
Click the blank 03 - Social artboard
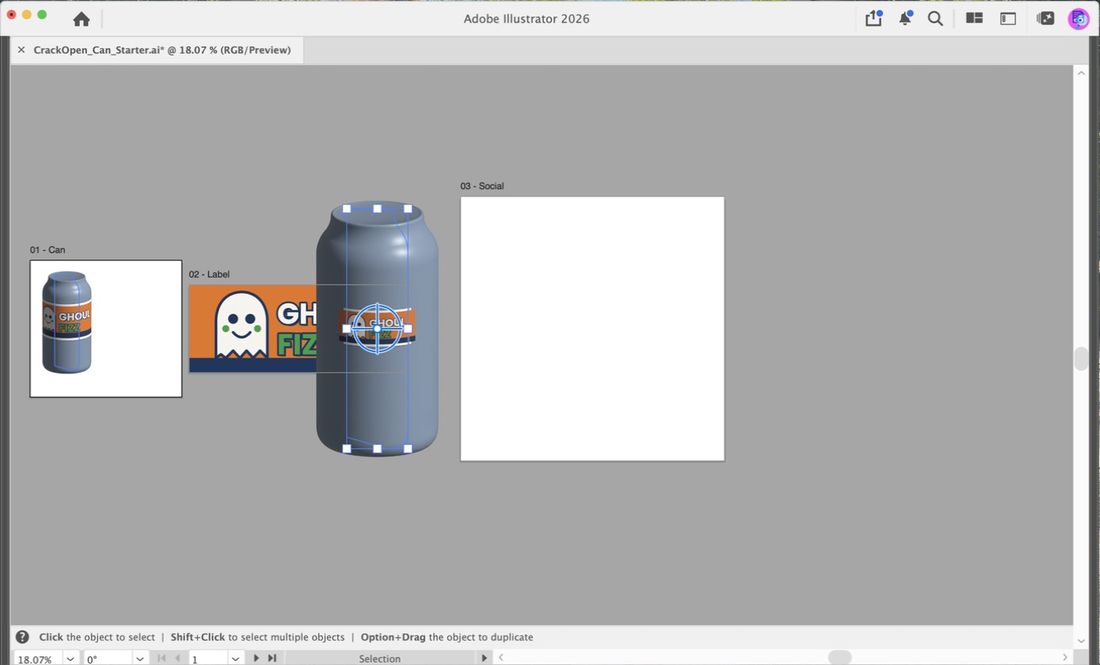click(x=592, y=329)
